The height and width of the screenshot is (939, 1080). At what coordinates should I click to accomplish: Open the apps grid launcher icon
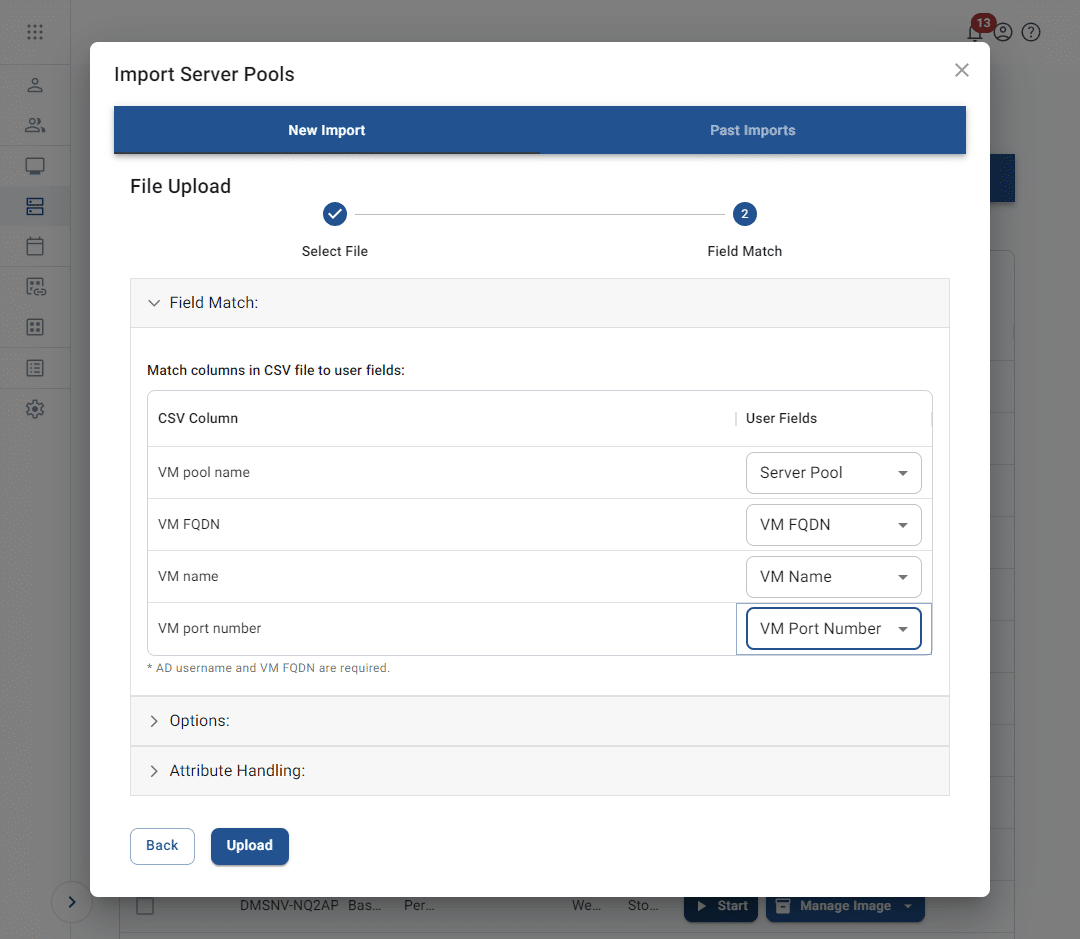(35, 32)
